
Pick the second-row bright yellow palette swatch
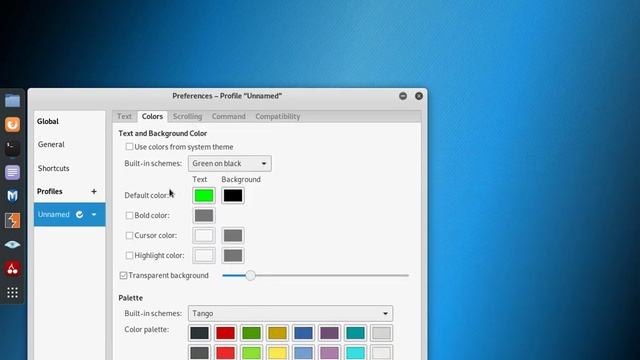click(x=278, y=353)
